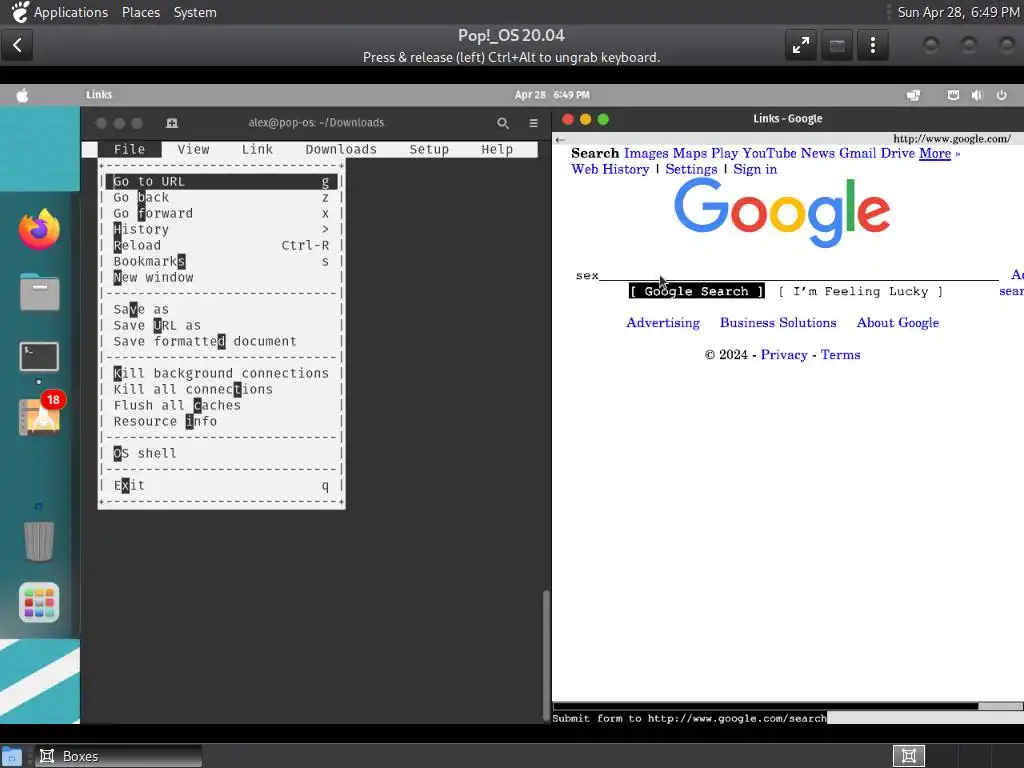1024x768 pixels.
Task: Click the displays icon in guest panel
Action: (x=914, y=95)
